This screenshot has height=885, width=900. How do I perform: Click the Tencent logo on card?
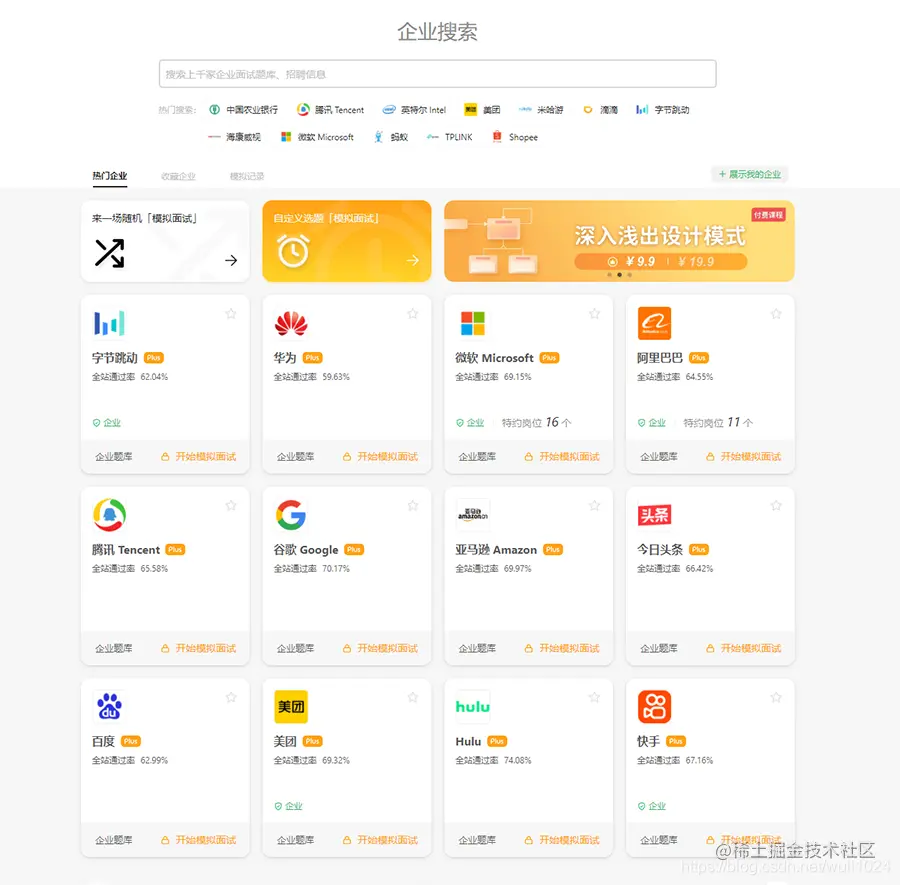click(x=109, y=515)
